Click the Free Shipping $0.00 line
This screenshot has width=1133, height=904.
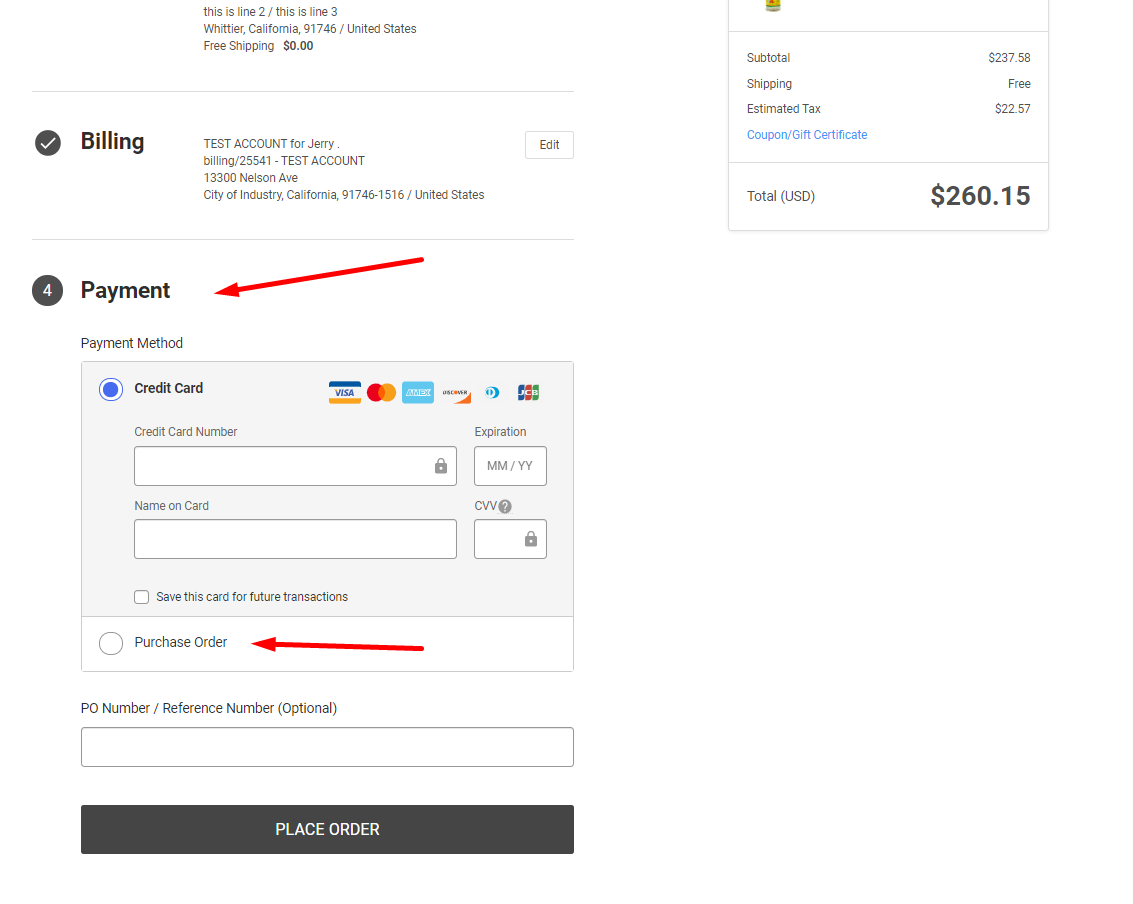click(258, 46)
